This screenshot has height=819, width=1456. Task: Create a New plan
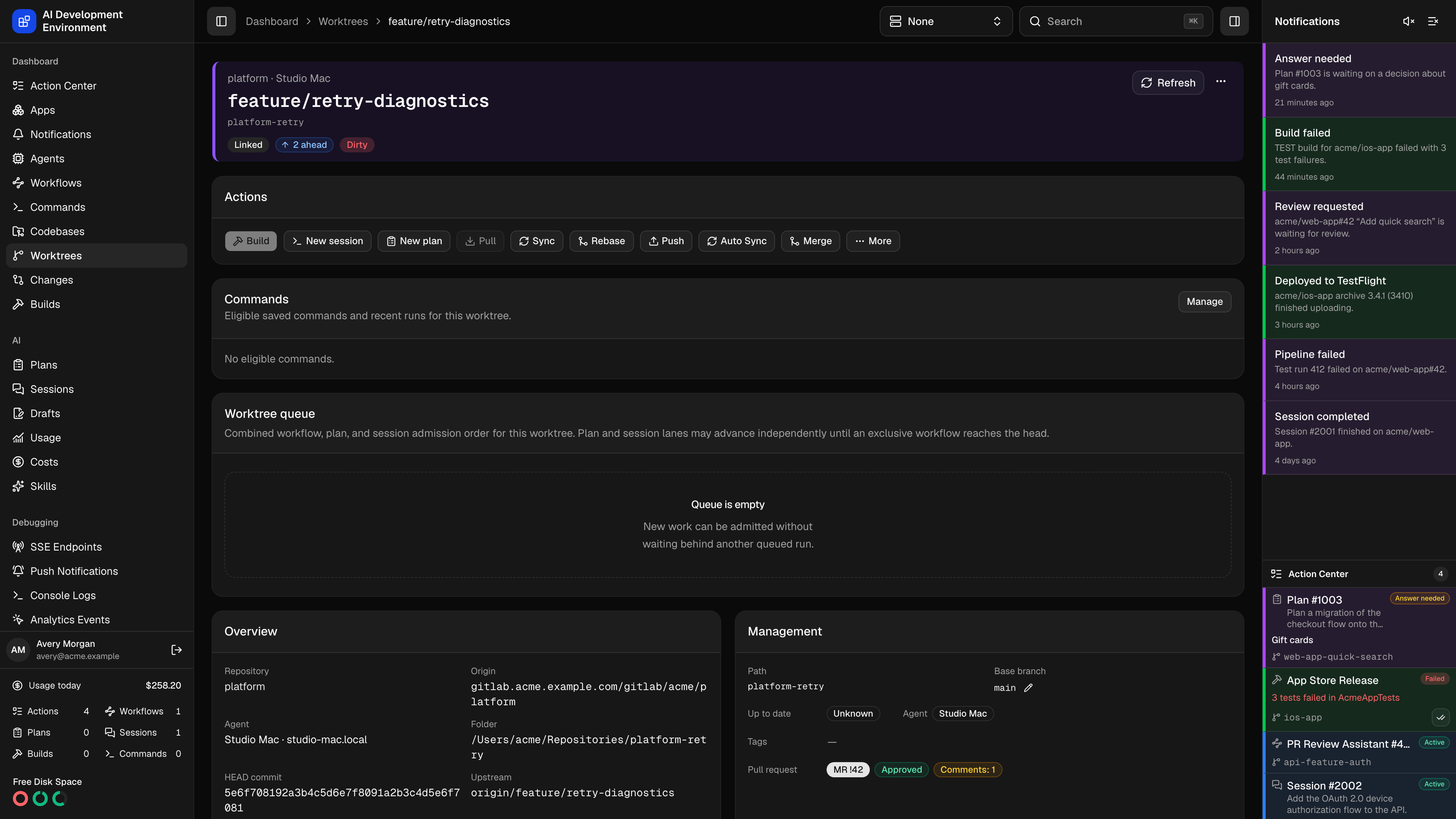(414, 241)
